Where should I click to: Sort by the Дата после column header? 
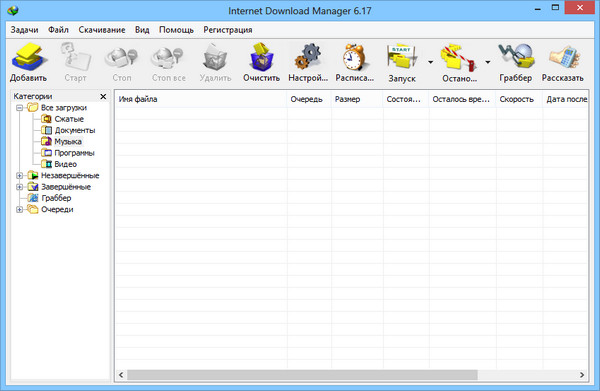pyautogui.click(x=566, y=99)
